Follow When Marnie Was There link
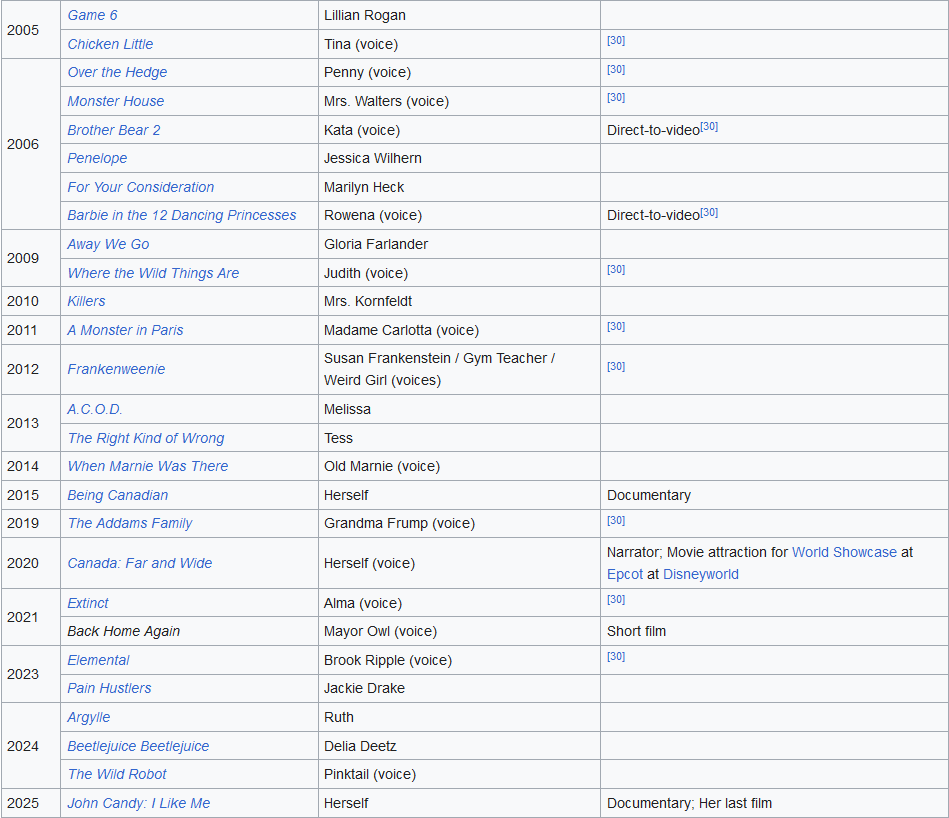Viewport: 949px width, 818px height. click(148, 466)
